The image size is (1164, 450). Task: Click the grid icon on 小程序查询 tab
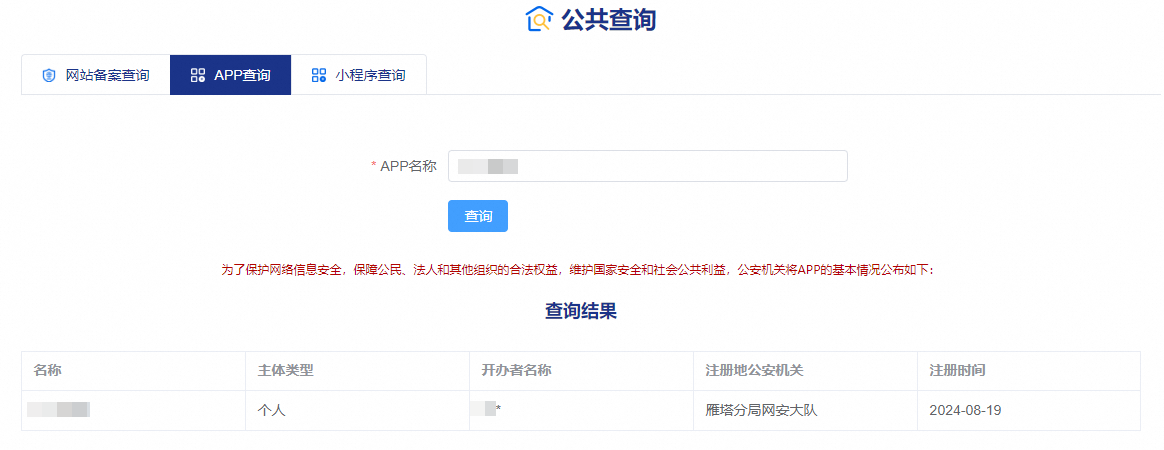click(319, 75)
